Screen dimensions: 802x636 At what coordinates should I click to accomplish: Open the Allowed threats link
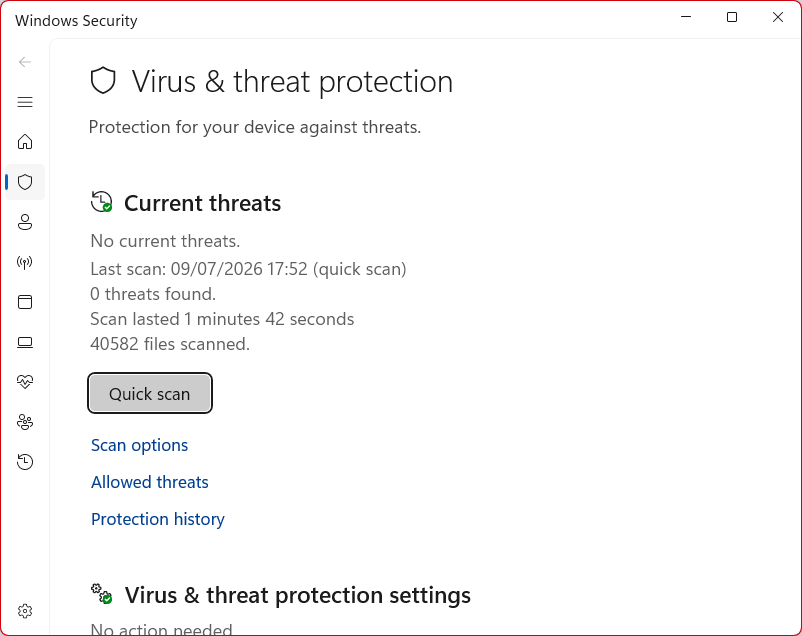pos(149,482)
